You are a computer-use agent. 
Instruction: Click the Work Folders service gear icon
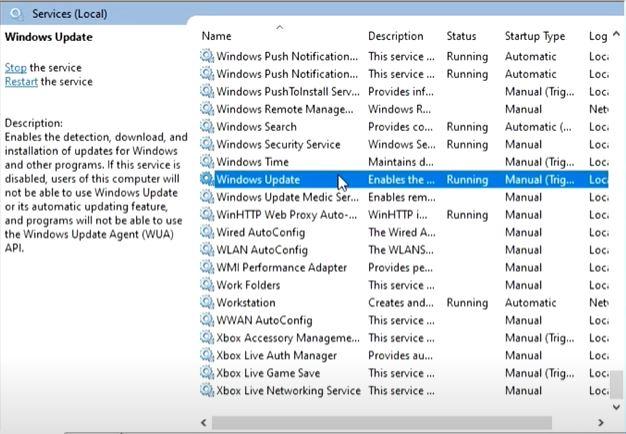click(207, 285)
